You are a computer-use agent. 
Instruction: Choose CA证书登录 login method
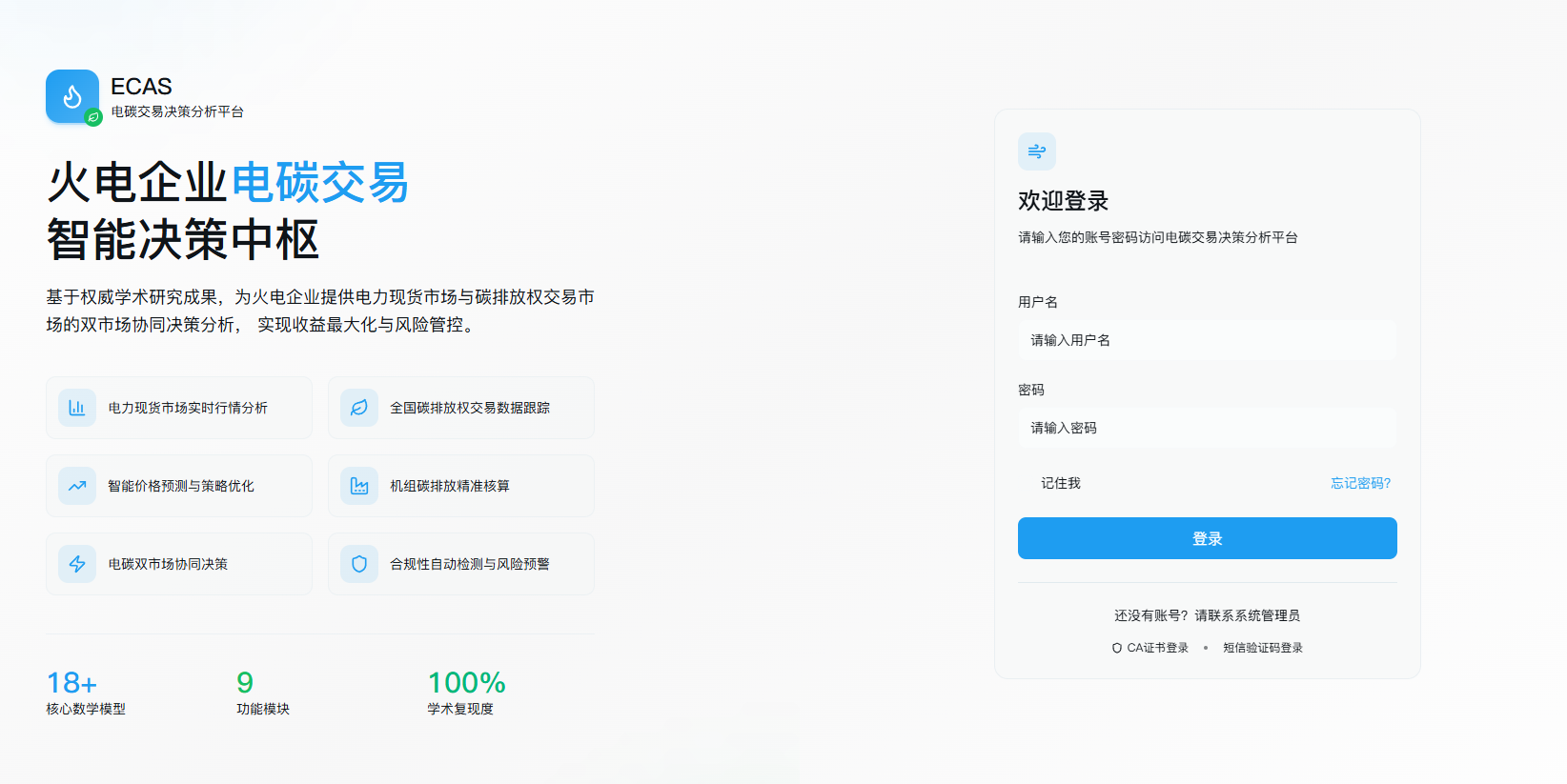(1157, 648)
